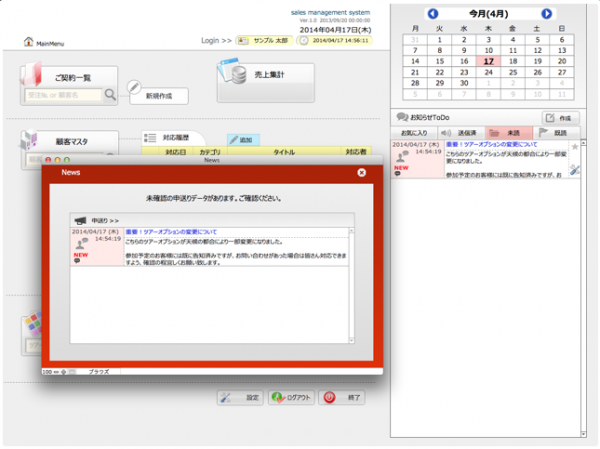Screen dimensions: 600x449
Task: Click the yellow News window minimize dot
Action: click(57, 160)
